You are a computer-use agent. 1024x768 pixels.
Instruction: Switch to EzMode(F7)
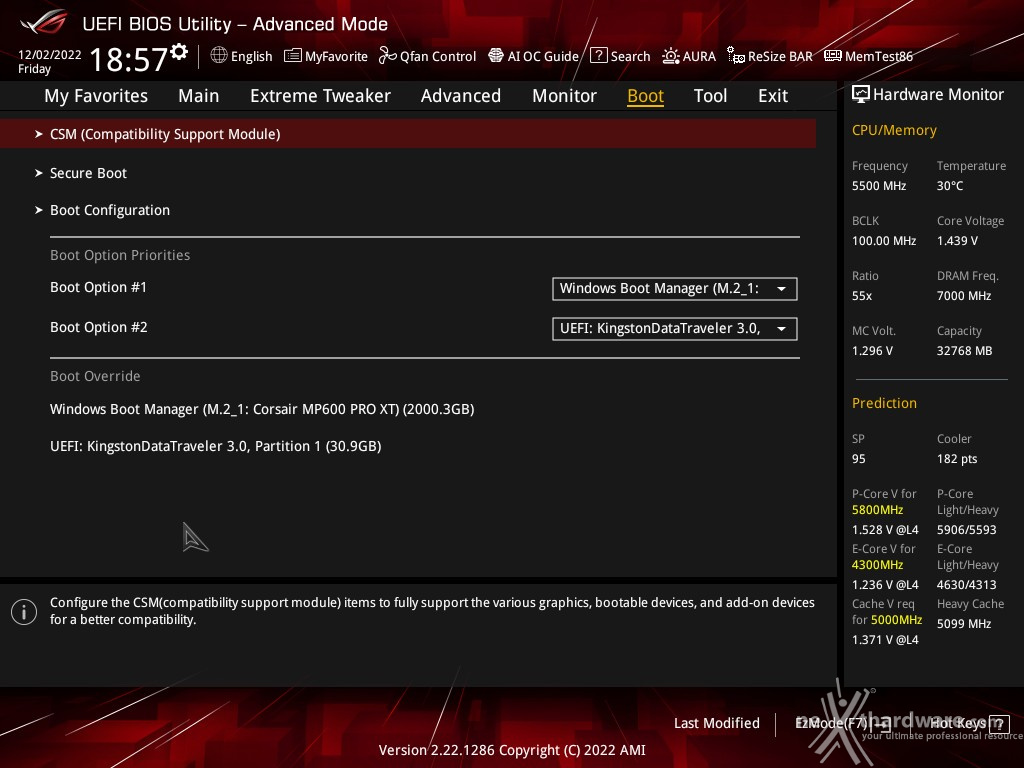[842, 723]
